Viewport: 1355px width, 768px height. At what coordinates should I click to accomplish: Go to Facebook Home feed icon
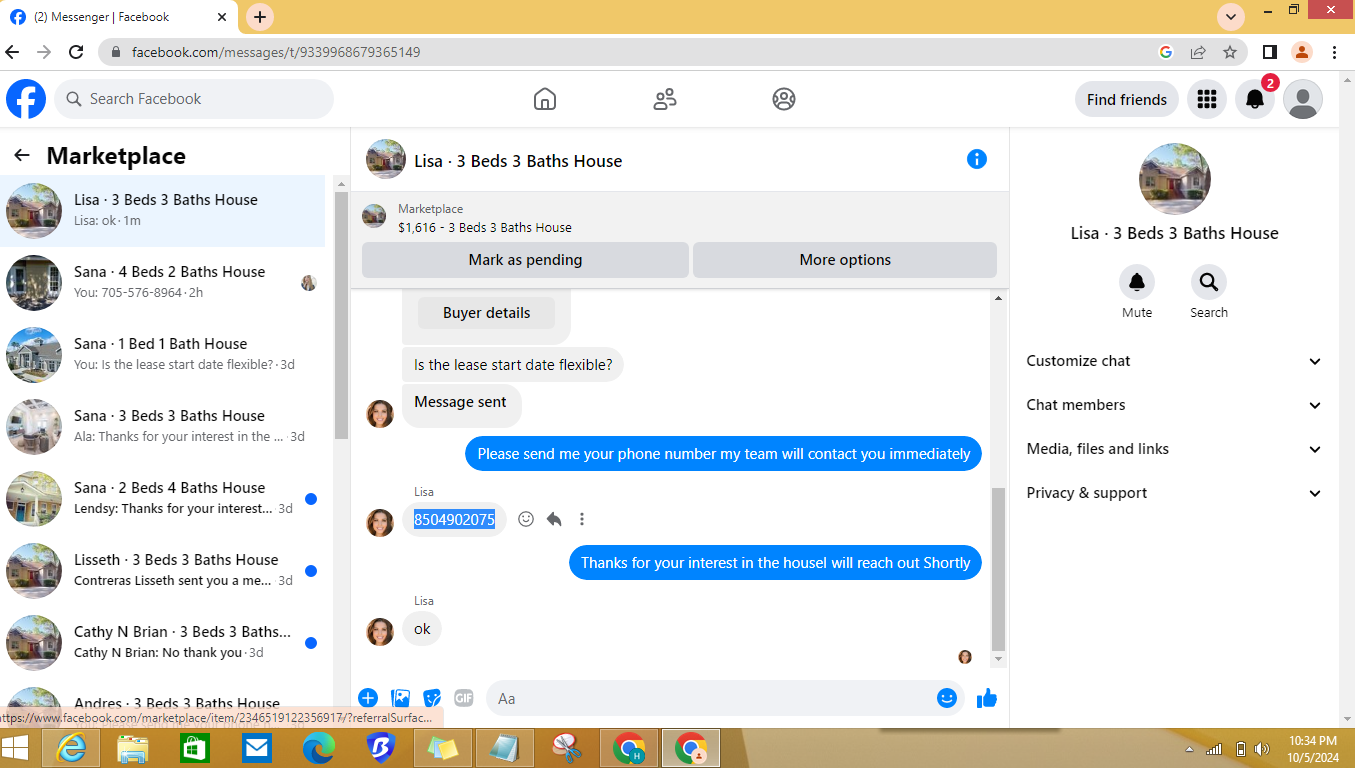[x=545, y=99]
